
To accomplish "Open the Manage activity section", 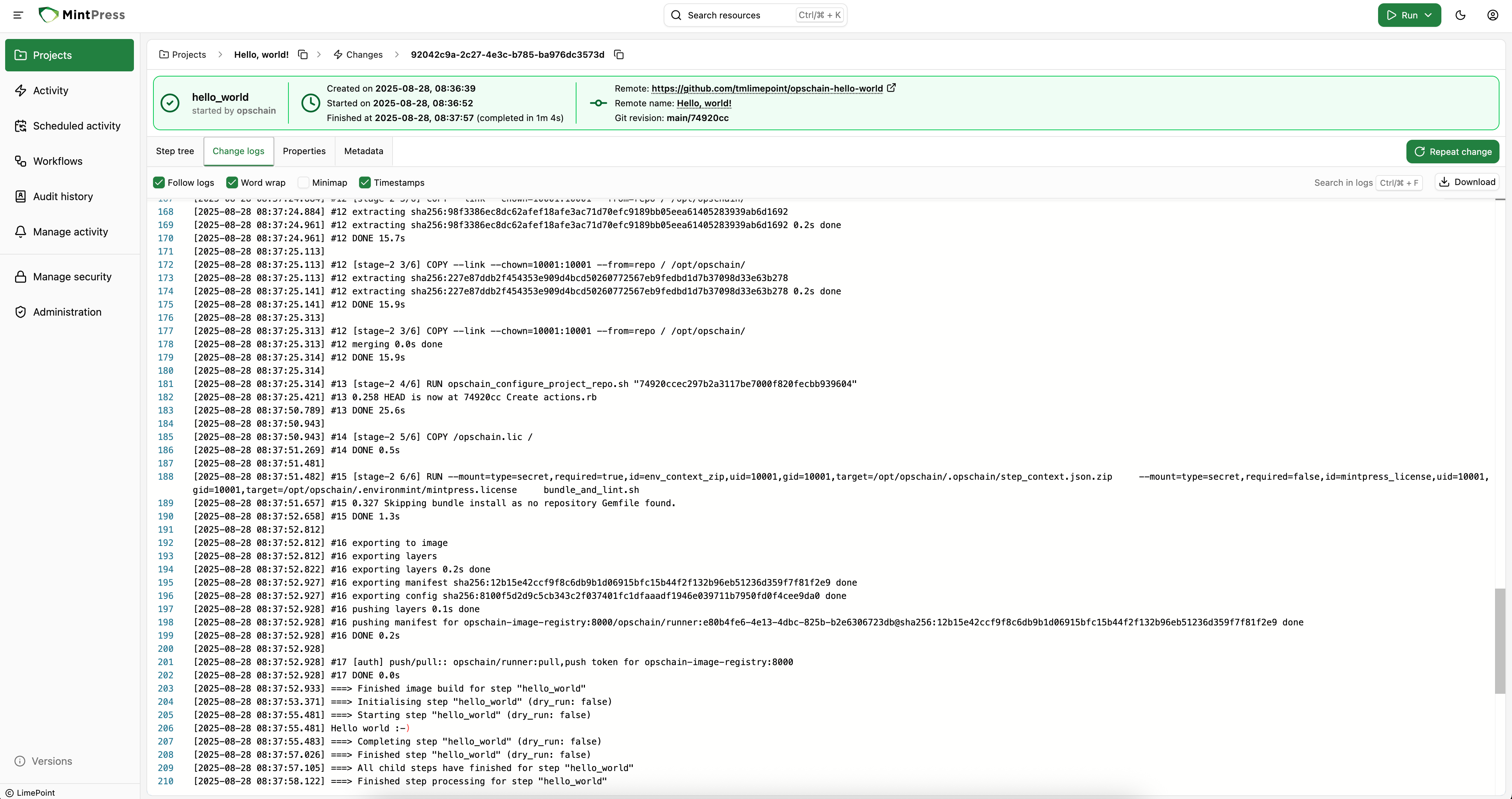I will (69, 231).
